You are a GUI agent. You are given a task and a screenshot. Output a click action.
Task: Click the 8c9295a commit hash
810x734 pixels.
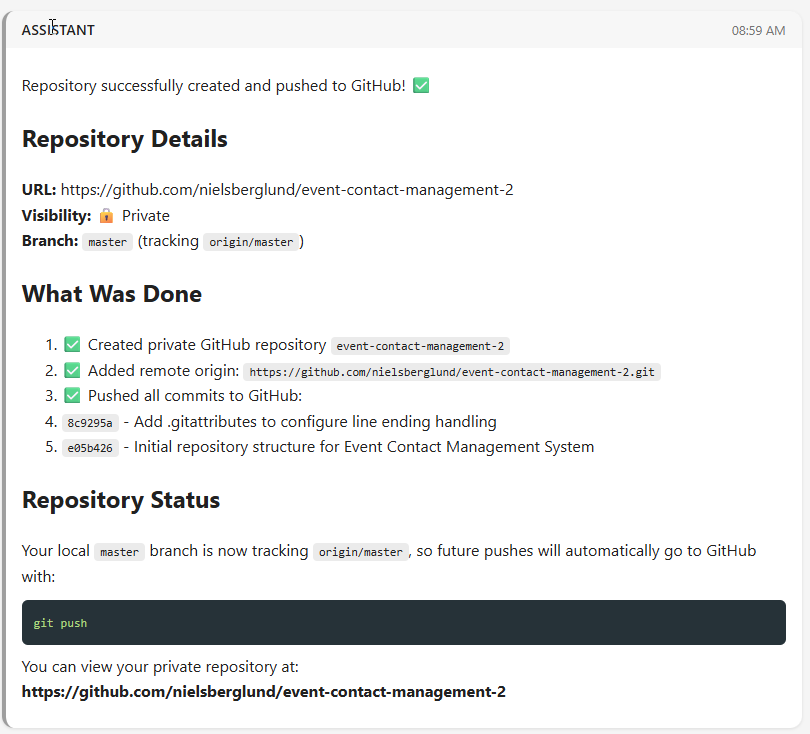tap(90, 422)
